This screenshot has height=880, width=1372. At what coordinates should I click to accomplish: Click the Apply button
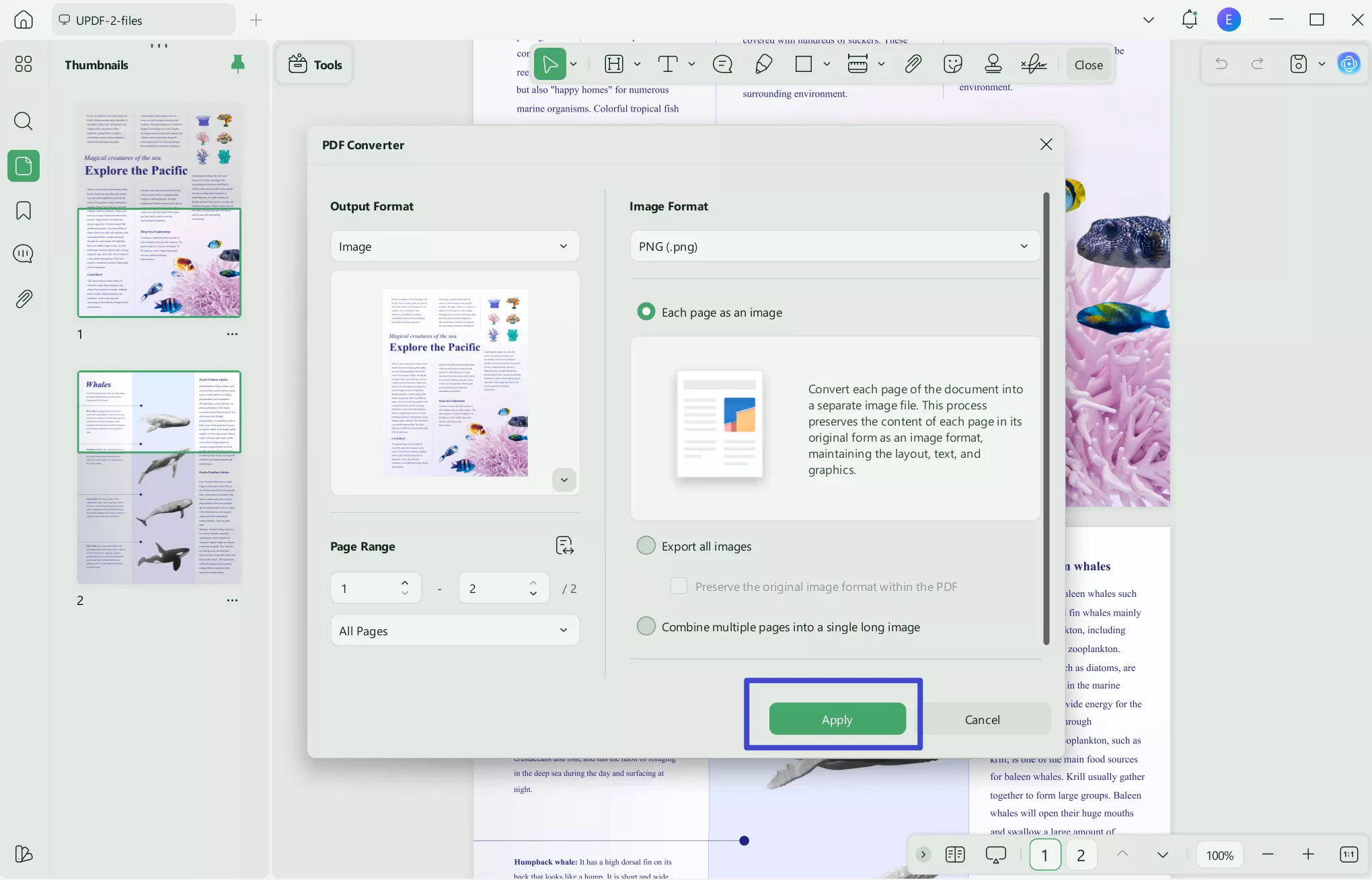(x=836, y=719)
